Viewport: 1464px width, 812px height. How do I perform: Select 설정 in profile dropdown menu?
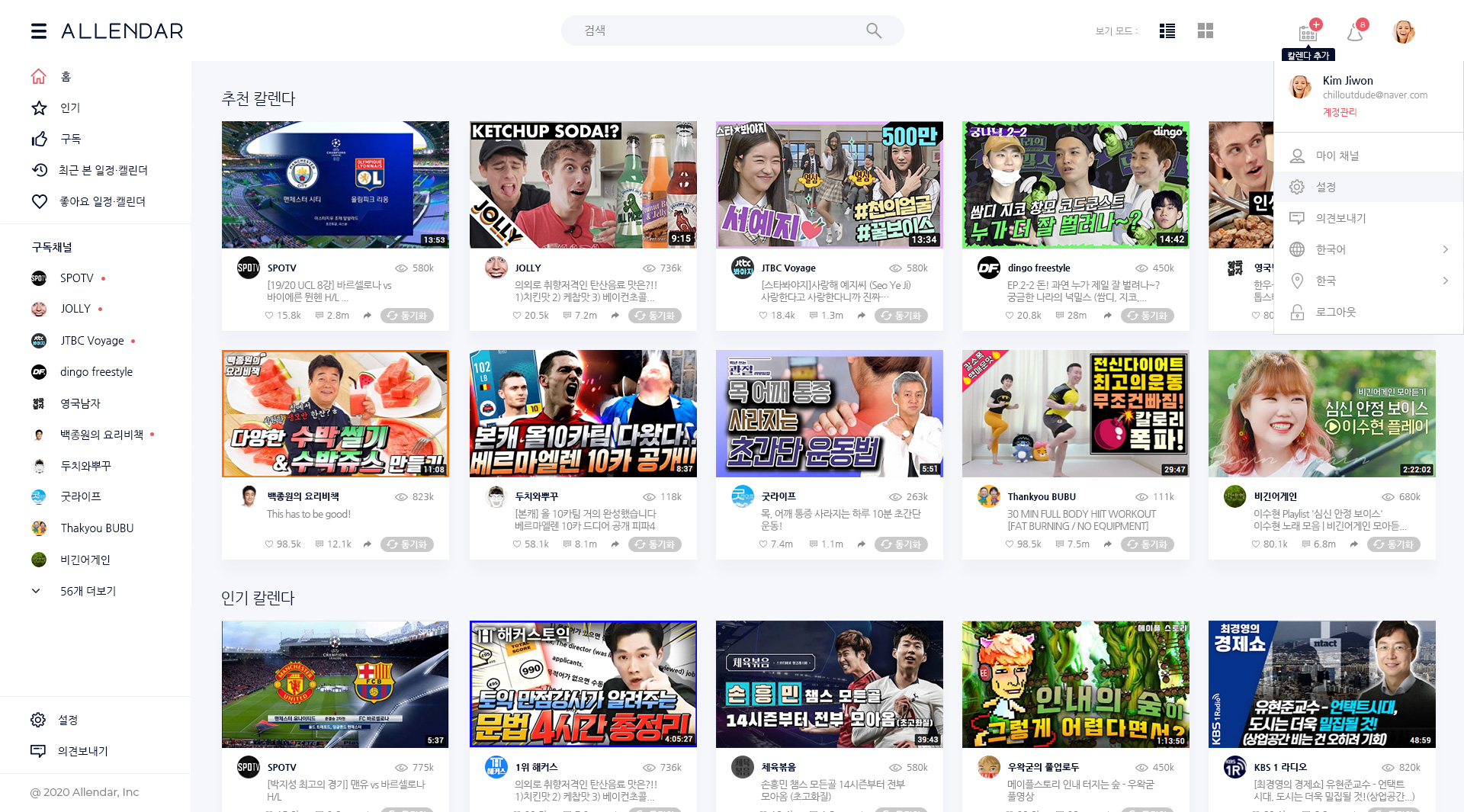coord(1368,187)
